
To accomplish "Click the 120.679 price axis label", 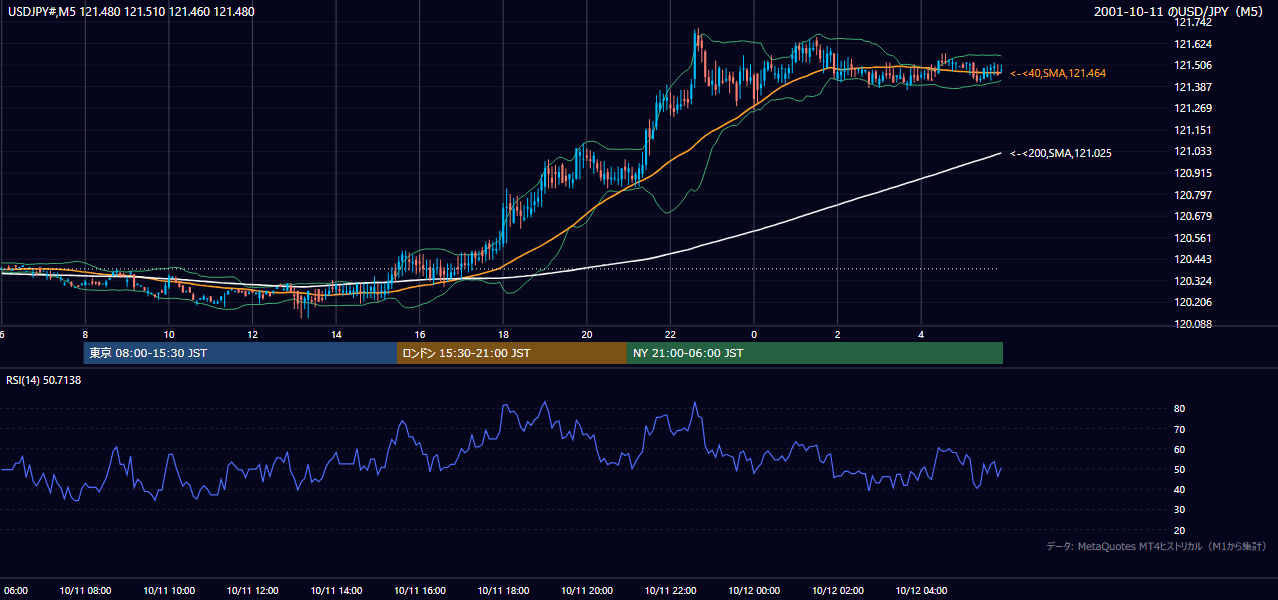I will [x=1192, y=216].
